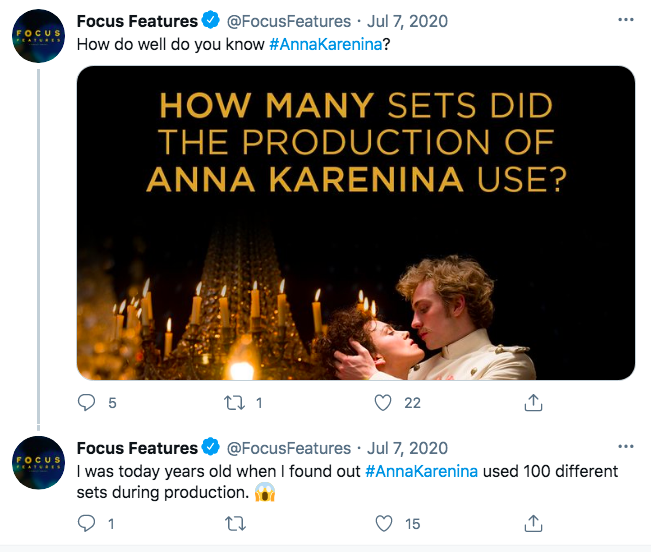Screen dimensions: 651x552
Task: Open more options menu on second tweet
Action: tap(626, 447)
